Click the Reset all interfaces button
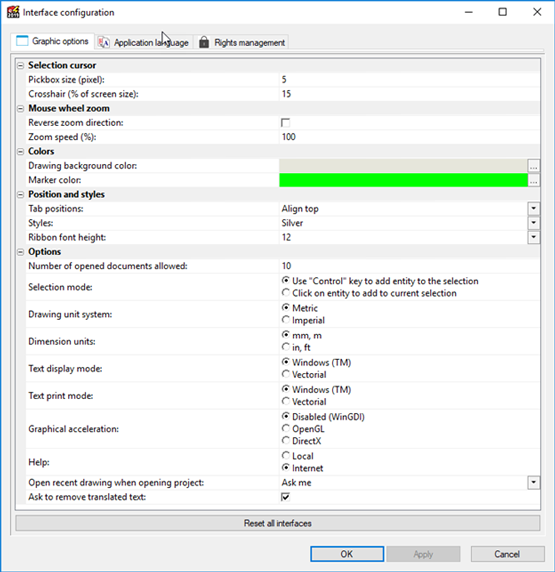This screenshot has width=555, height=572. coord(278,523)
